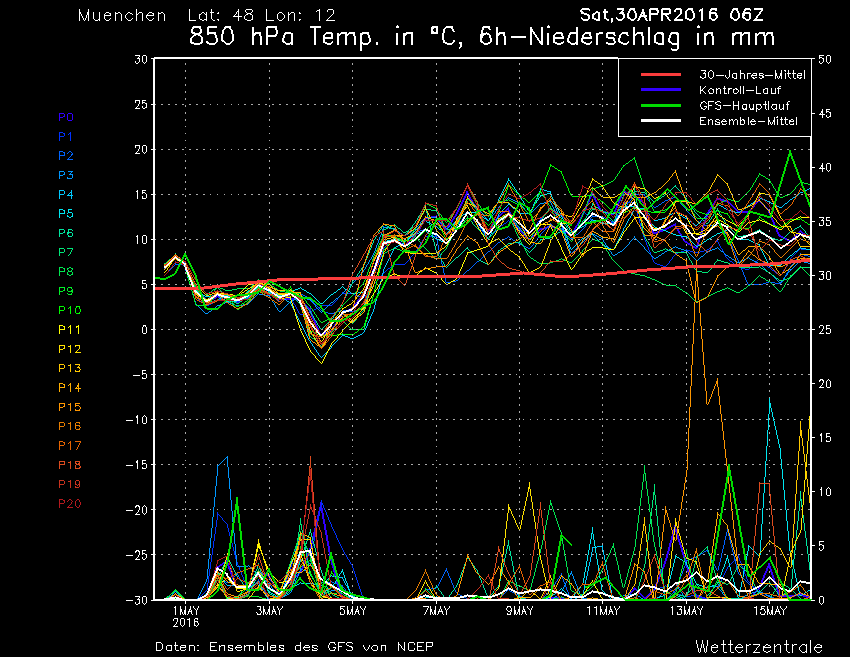Screen dimensions: 850x657
Task: Click the 2016 year label under 1MAY
Action: 186,623
